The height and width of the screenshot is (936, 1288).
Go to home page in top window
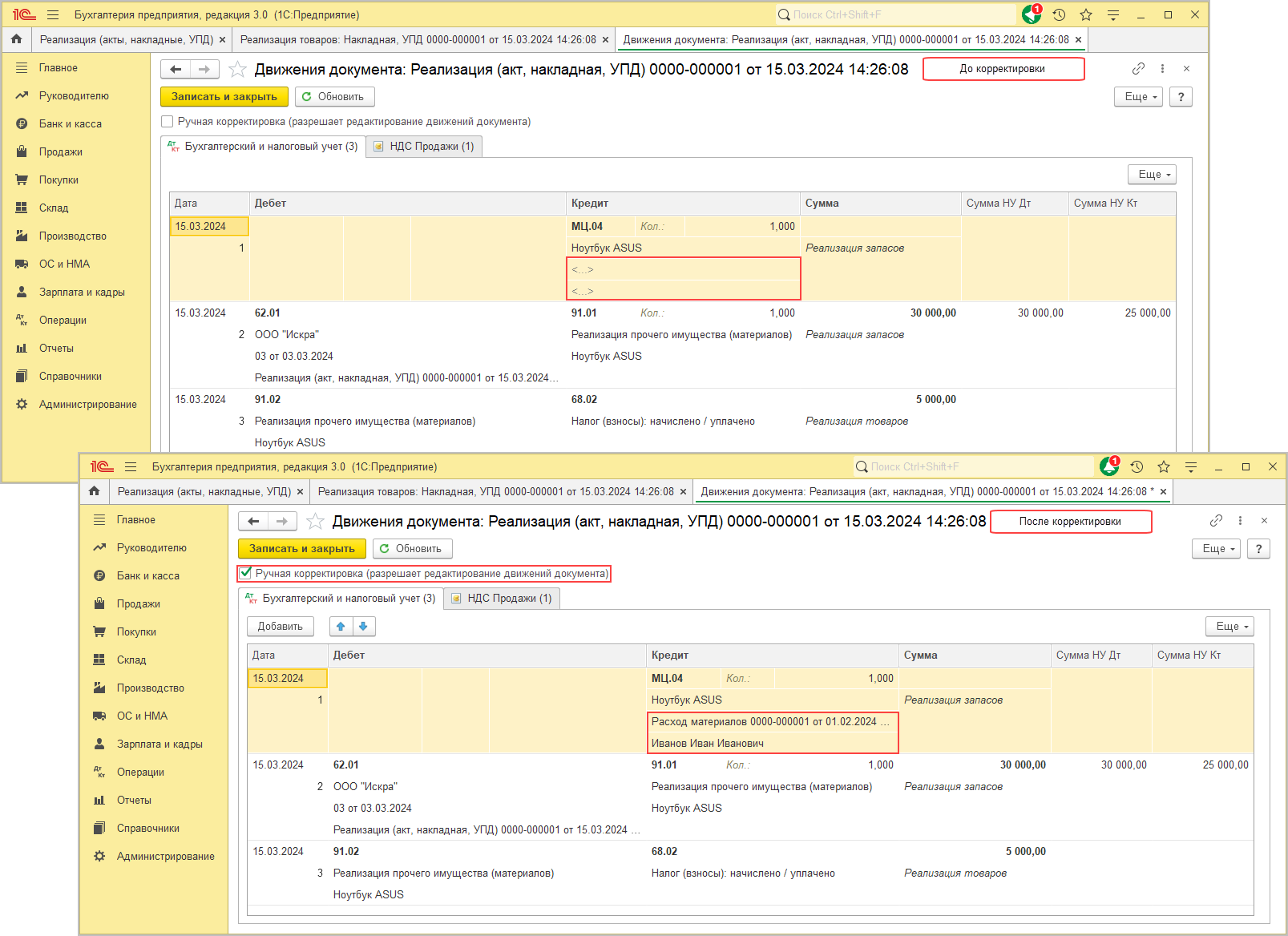pos(16,38)
